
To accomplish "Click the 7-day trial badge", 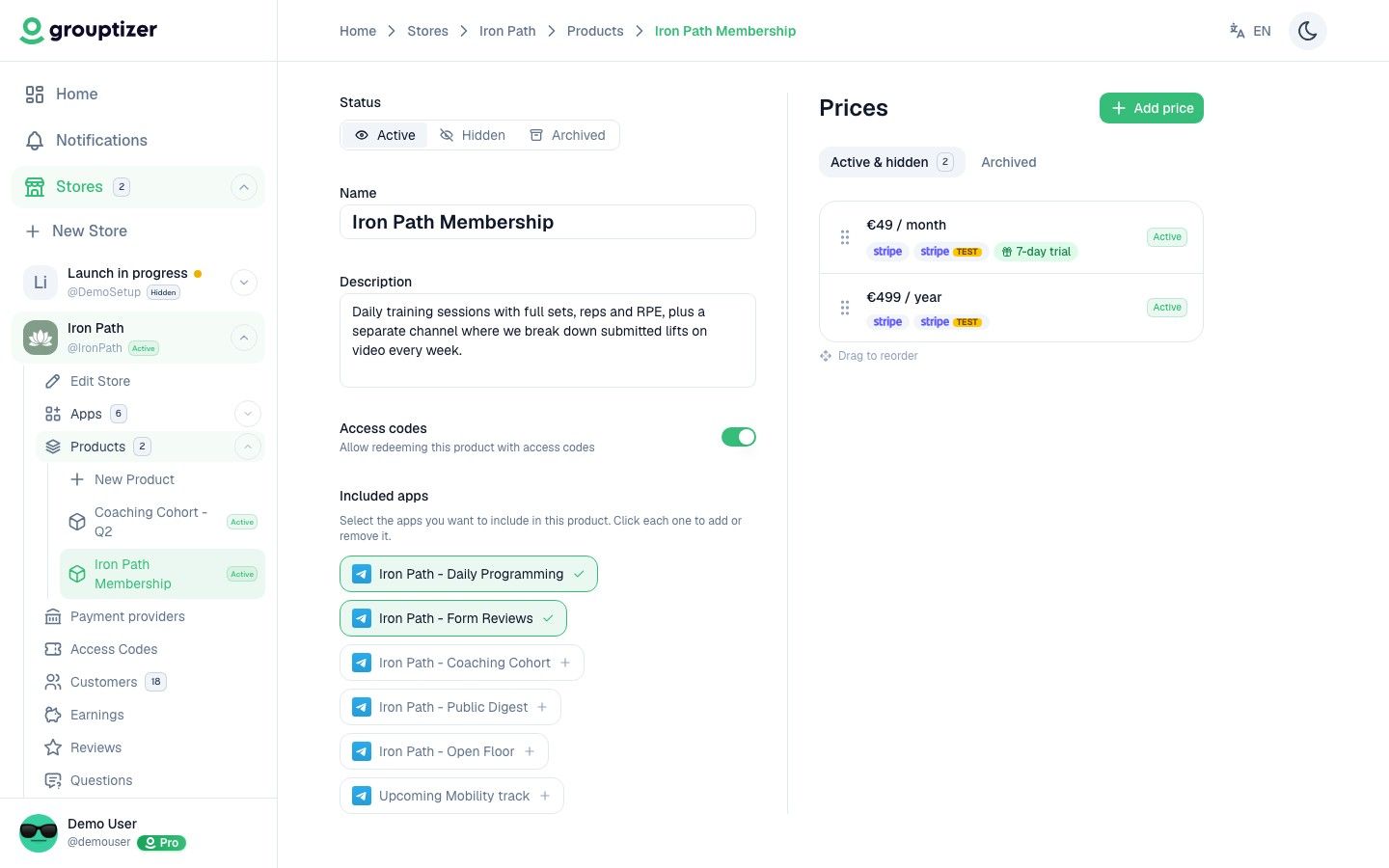I will (x=1036, y=252).
